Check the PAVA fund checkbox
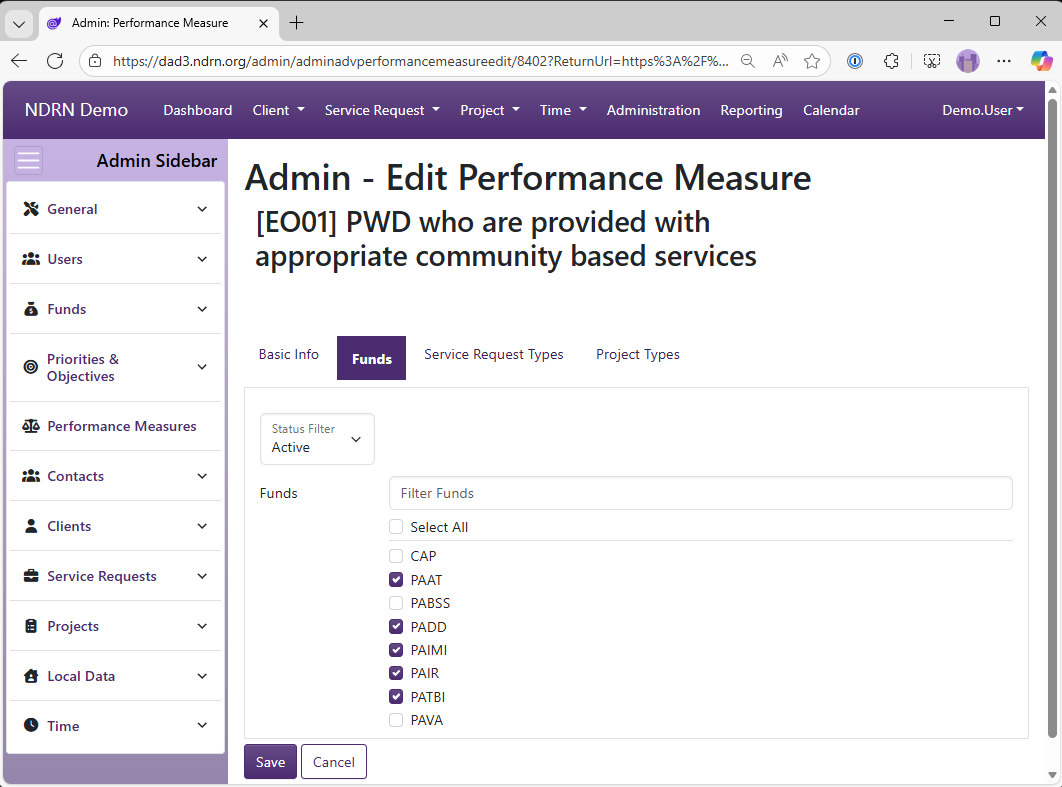Screen dimensions: 1062x787 (396, 720)
